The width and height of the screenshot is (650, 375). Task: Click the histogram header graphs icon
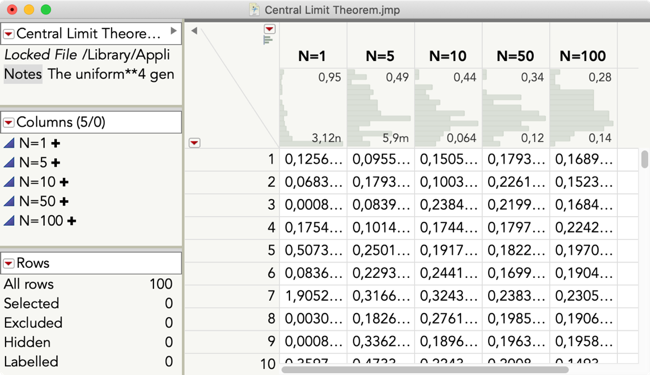tap(268, 40)
